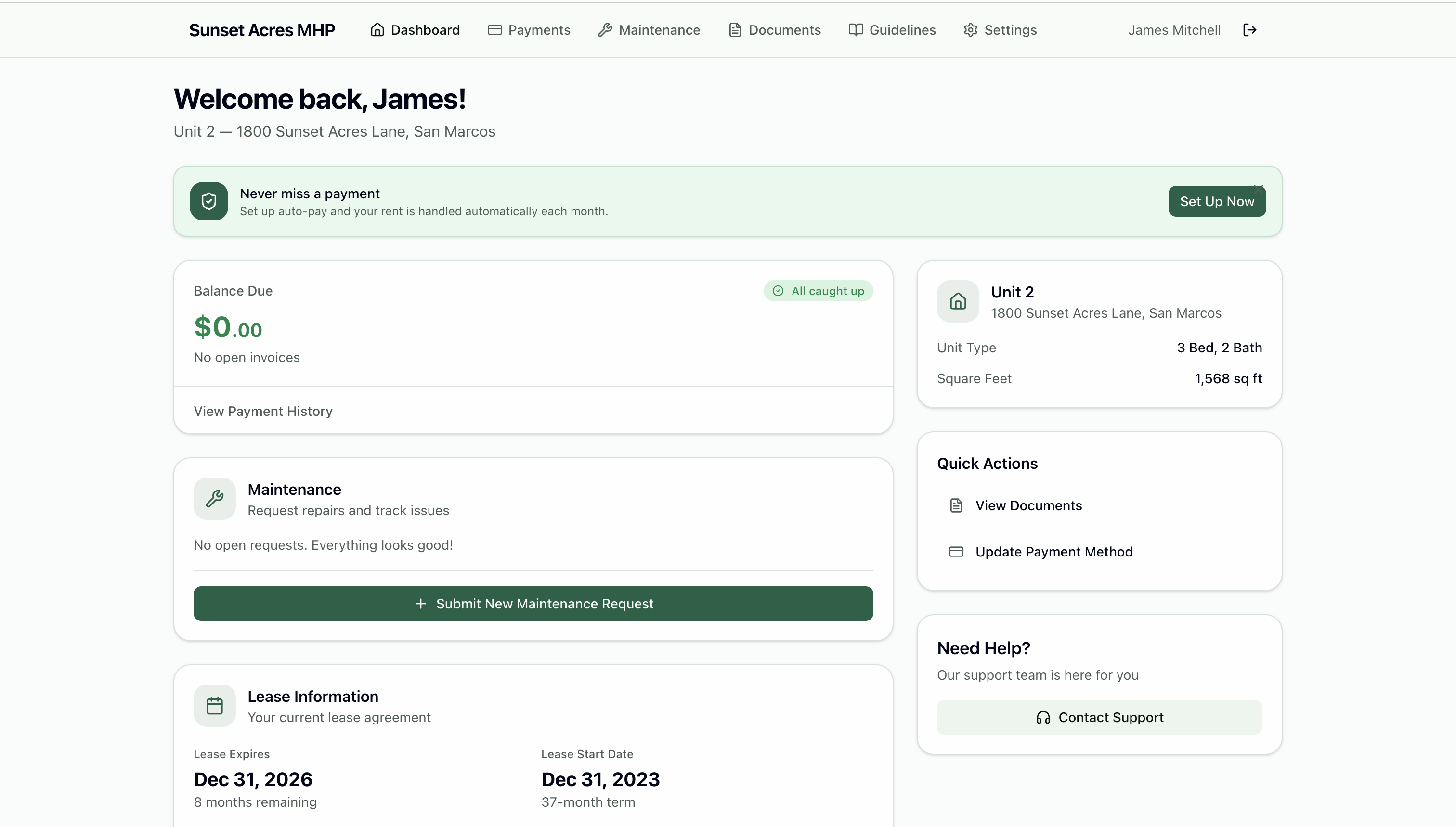Click the Maintenance wrench icon in navbar
The width and height of the screenshot is (1456, 827).
[x=605, y=29]
